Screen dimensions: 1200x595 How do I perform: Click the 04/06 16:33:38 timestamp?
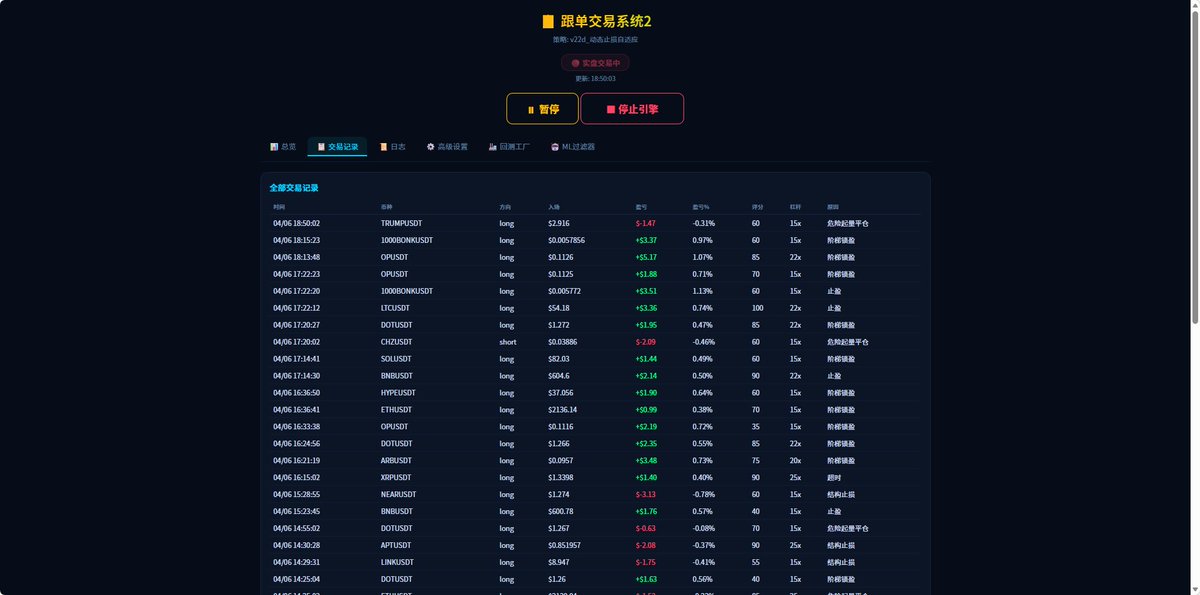(x=296, y=427)
